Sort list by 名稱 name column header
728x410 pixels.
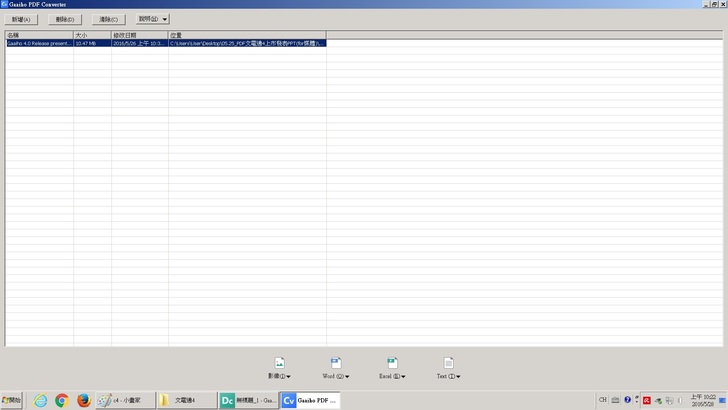tap(39, 35)
